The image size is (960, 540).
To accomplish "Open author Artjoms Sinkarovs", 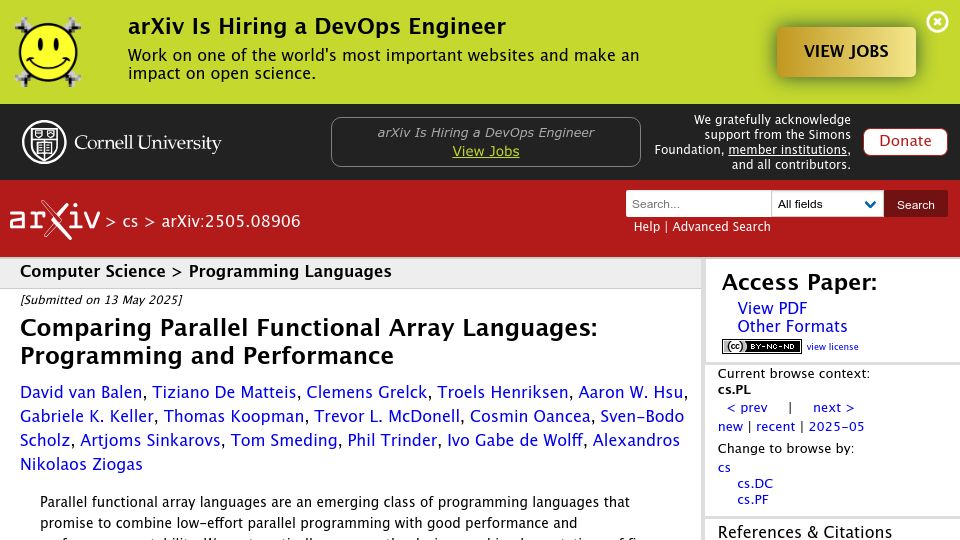I will 150,440.
